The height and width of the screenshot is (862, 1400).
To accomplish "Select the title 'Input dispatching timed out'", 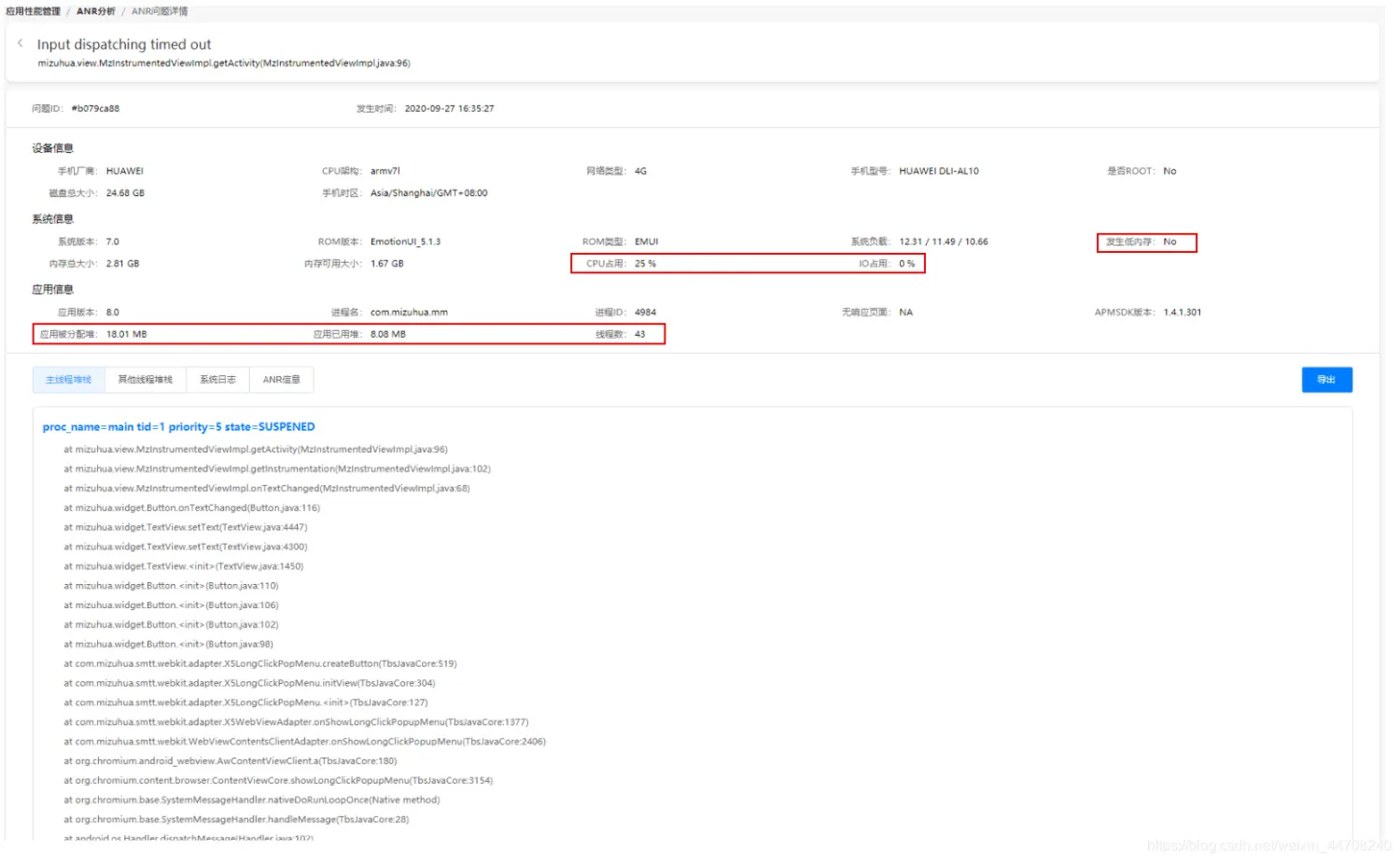I will click(x=124, y=44).
